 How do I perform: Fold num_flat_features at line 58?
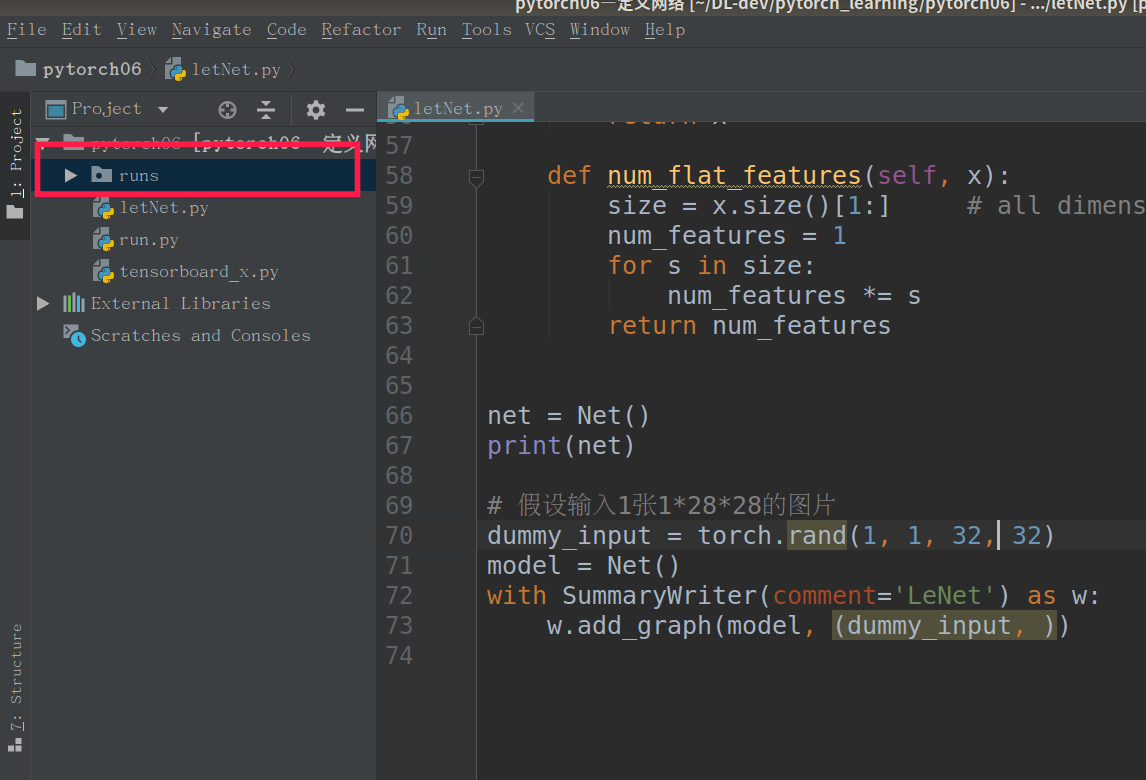click(477, 177)
